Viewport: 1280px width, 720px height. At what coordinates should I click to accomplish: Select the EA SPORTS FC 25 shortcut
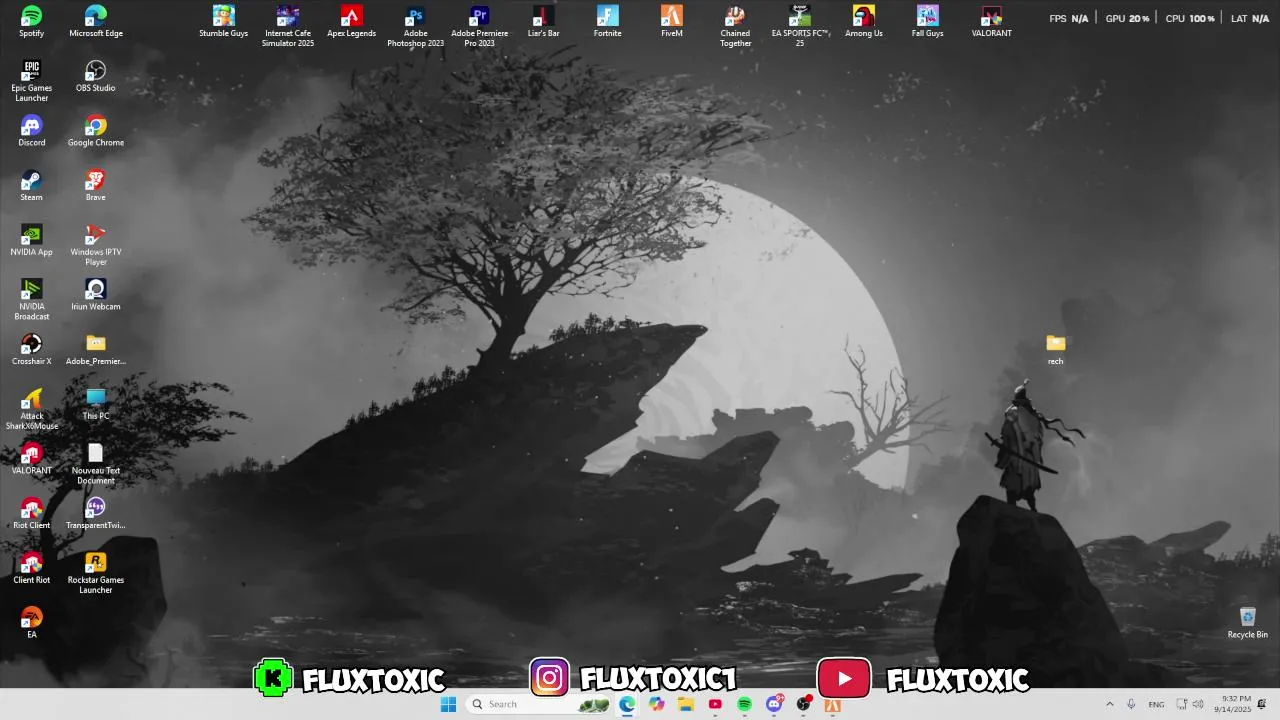coord(800,26)
